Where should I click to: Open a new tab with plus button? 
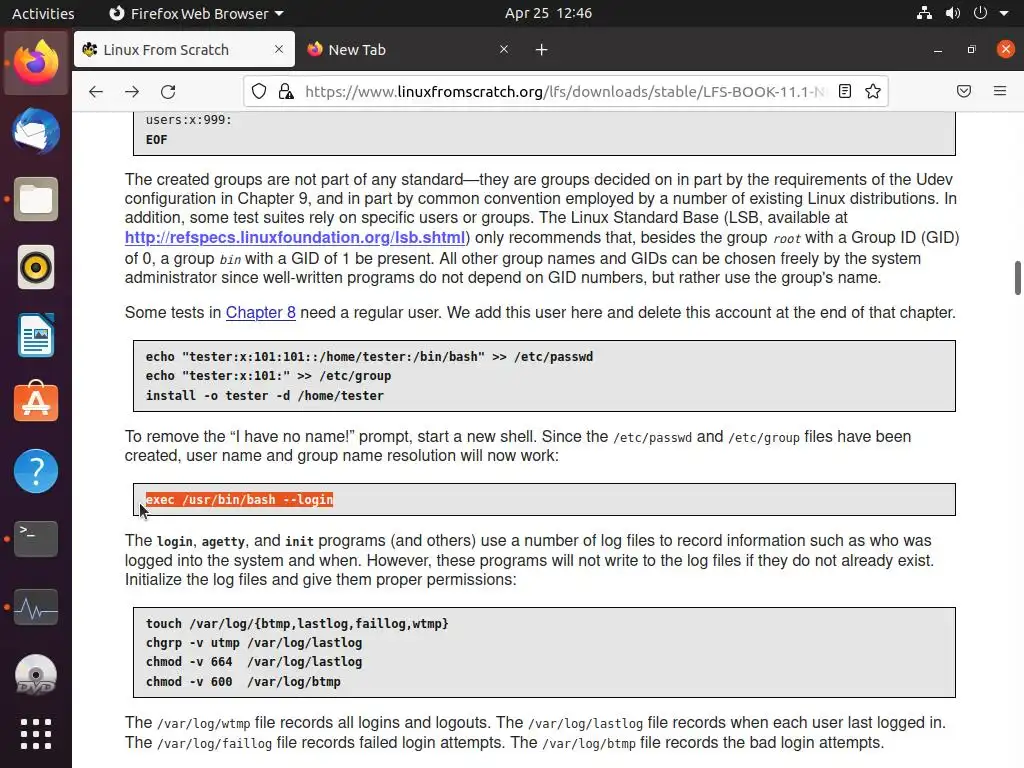coord(541,50)
